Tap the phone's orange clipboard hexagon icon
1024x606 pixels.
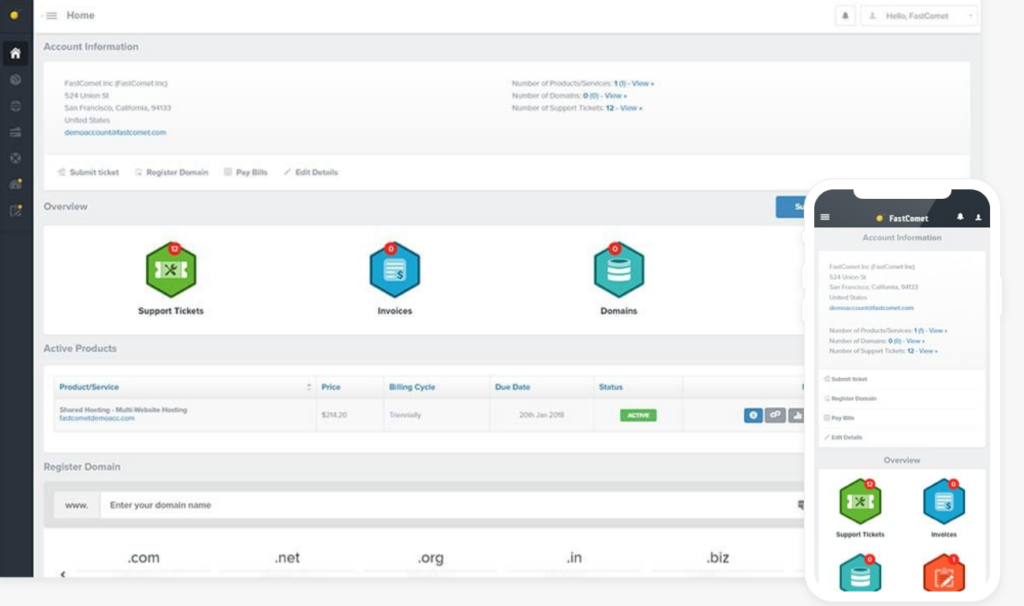944,573
